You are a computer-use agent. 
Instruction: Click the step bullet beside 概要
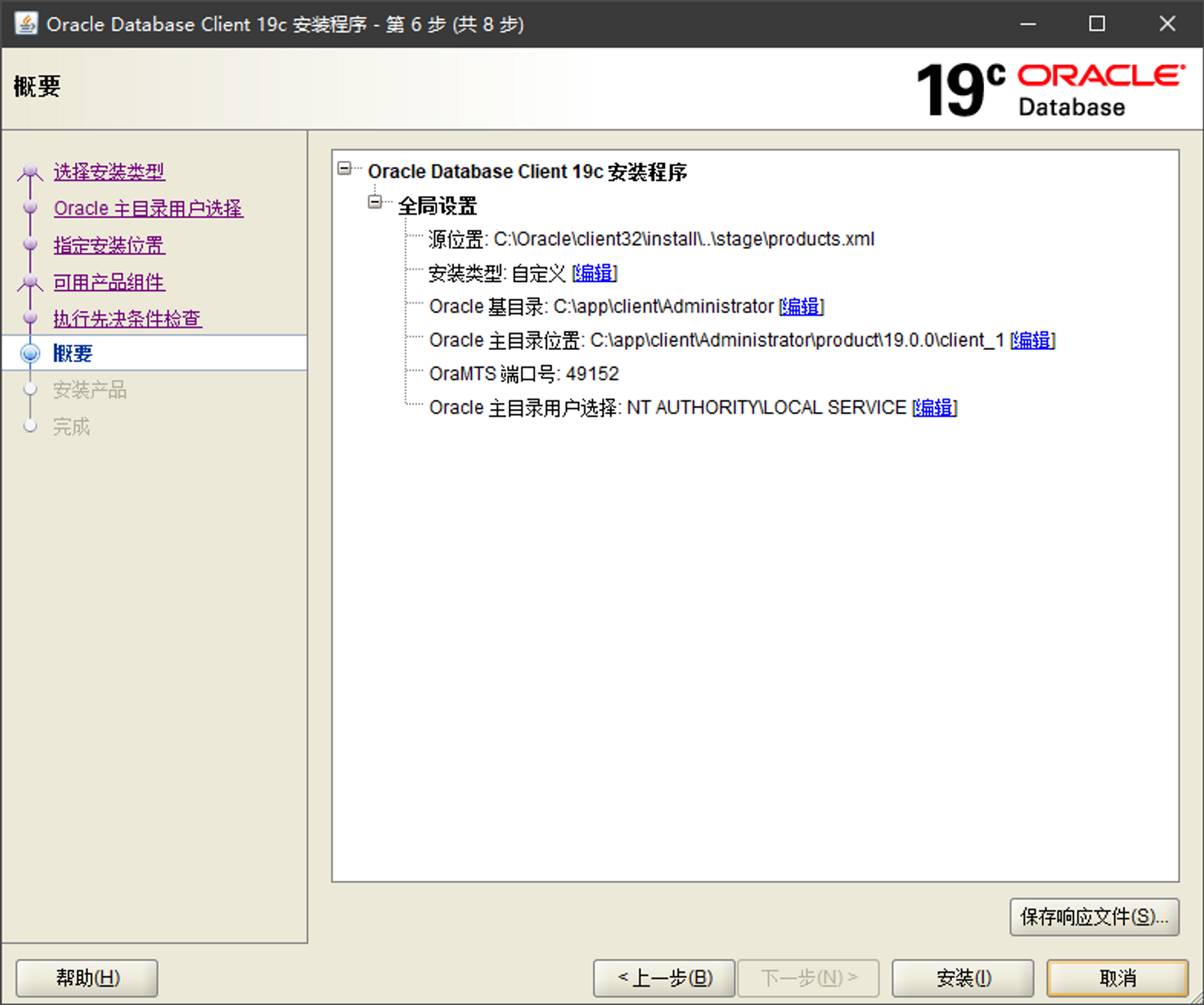click(x=30, y=354)
